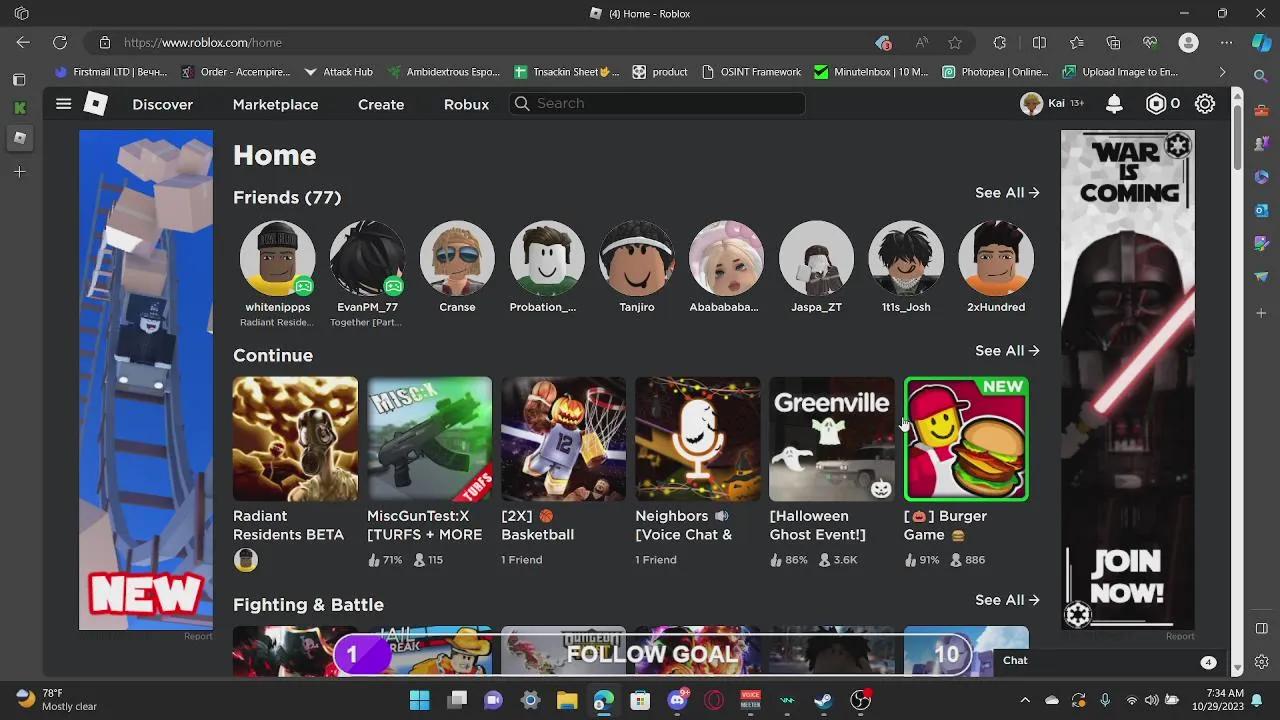Open the Opera GX taskbar icon
The width and height of the screenshot is (1280, 720).
click(x=713, y=700)
